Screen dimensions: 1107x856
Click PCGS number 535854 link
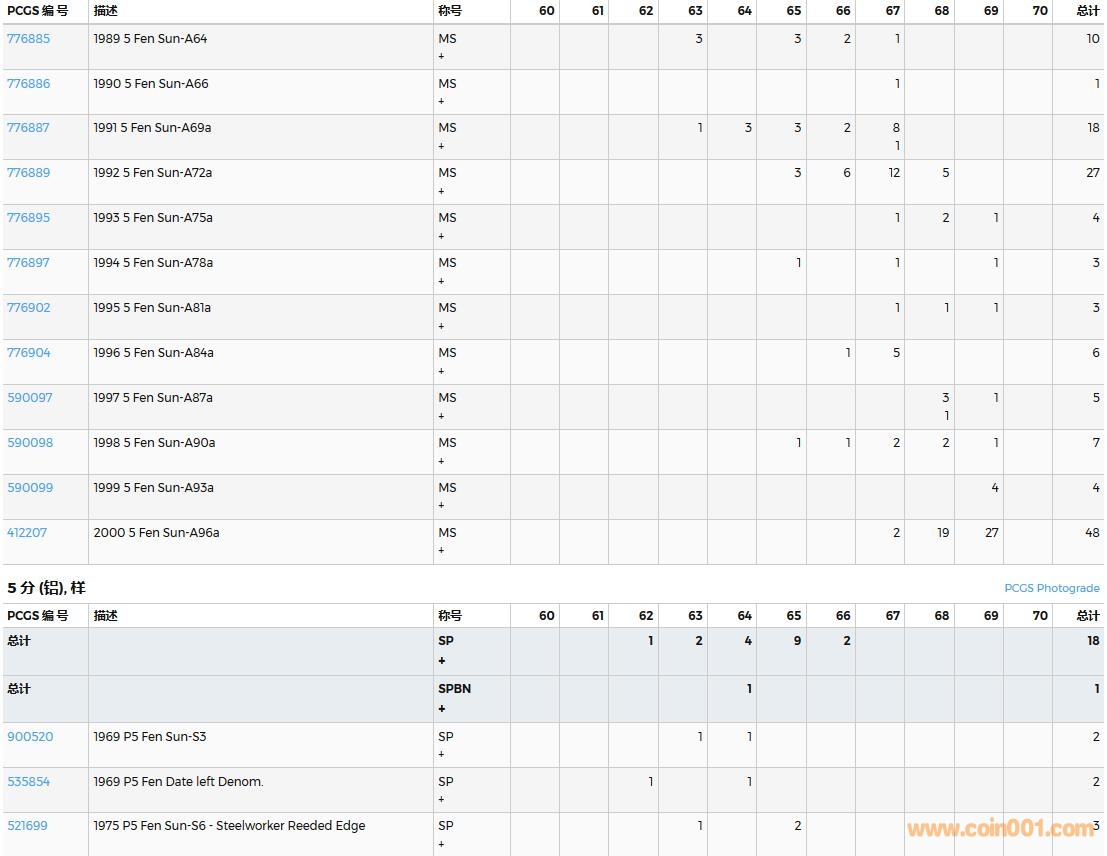[28, 782]
